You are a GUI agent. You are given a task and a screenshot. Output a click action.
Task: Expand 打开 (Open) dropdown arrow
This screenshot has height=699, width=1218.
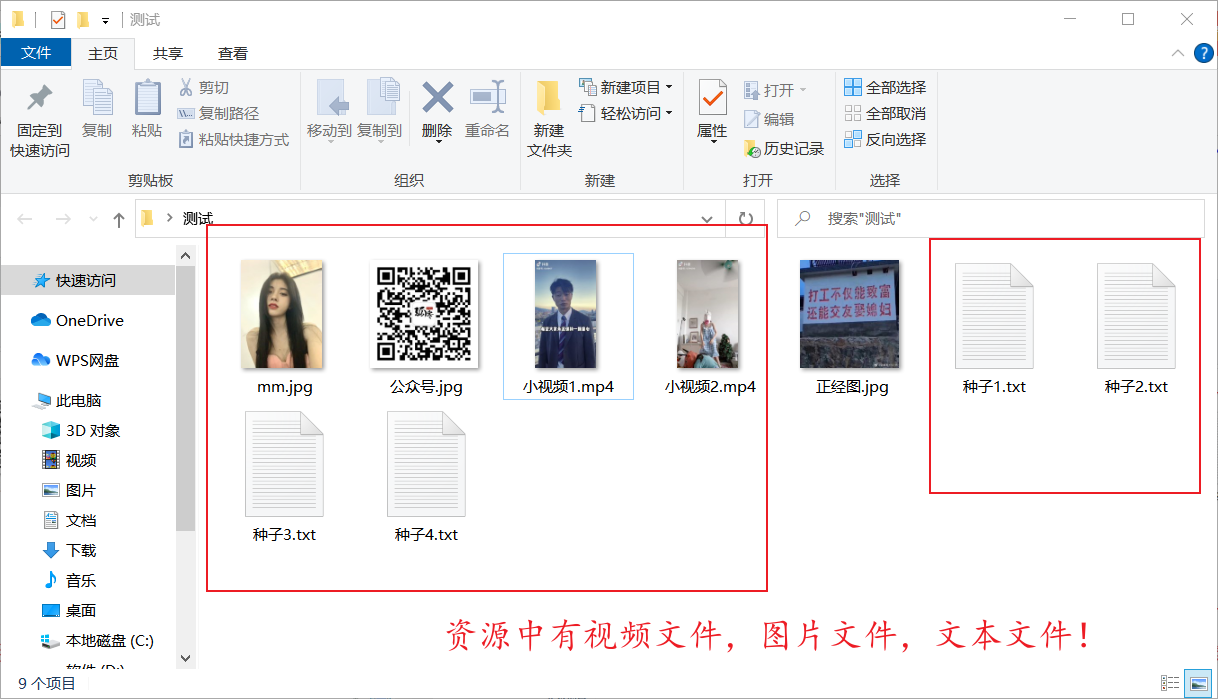click(x=803, y=90)
